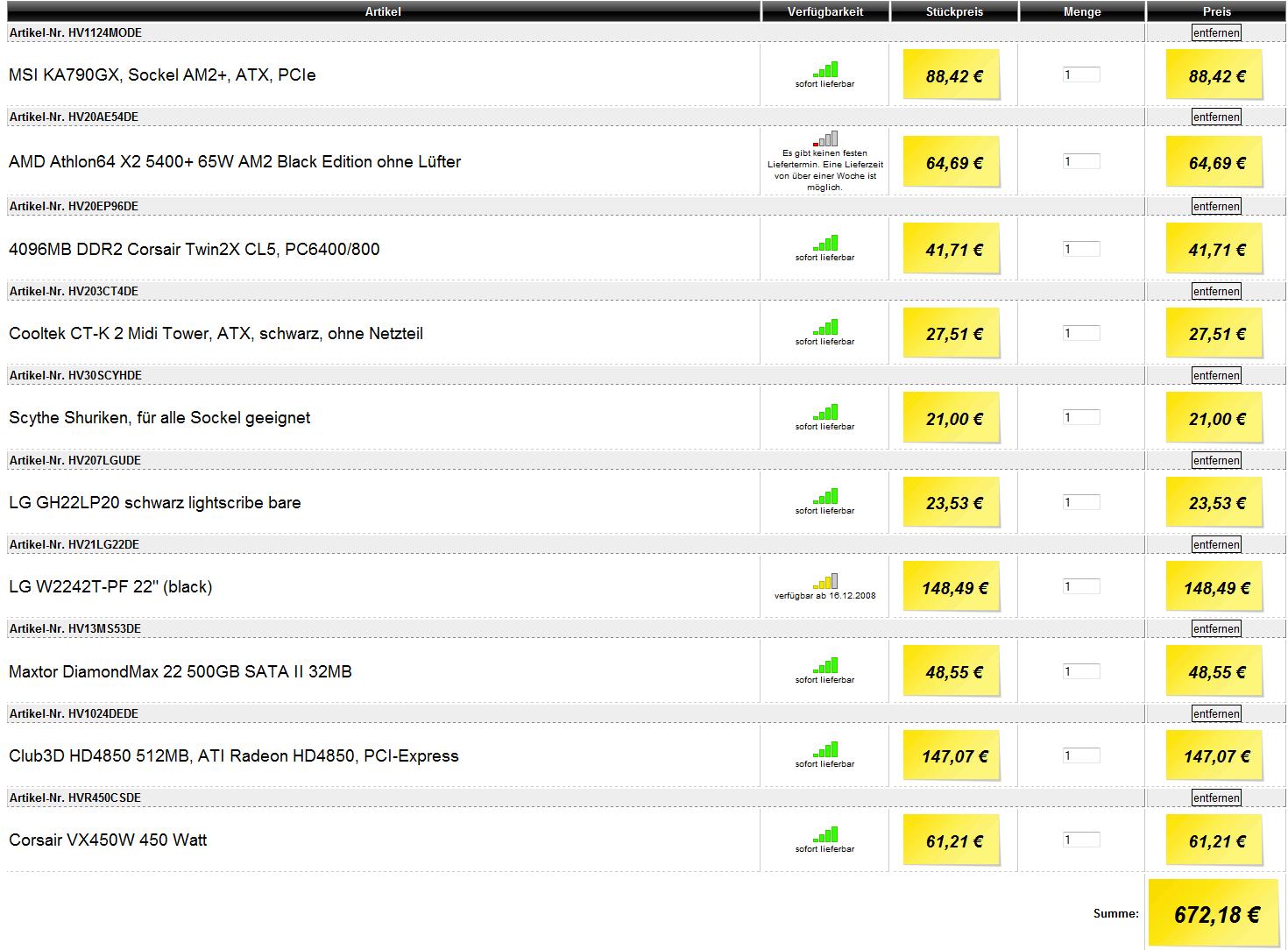The width and height of the screenshot is (1288, 950).
Task: Remove Scythe Shuriken cooler via entfernen
Action: 1216,375
